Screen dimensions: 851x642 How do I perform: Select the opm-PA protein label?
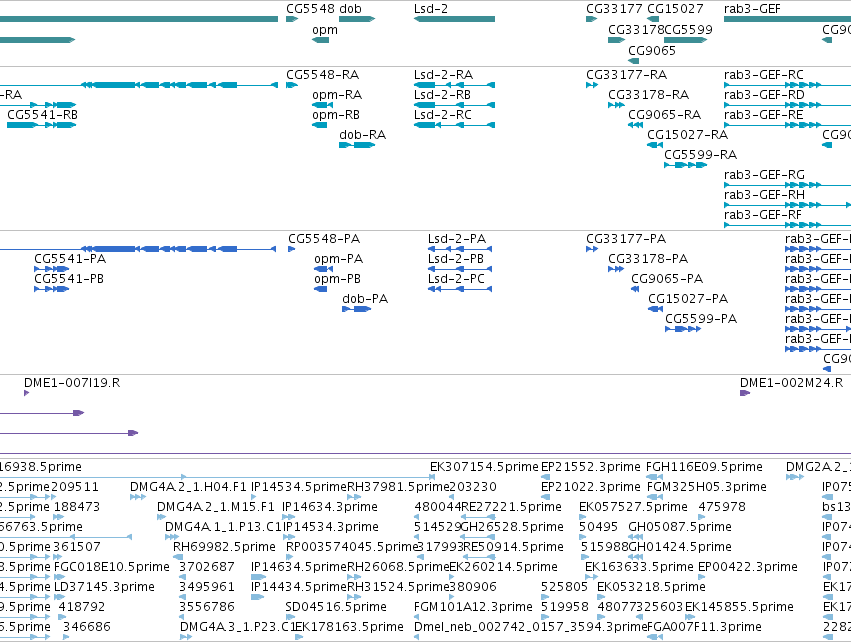(x=339, y=259)
